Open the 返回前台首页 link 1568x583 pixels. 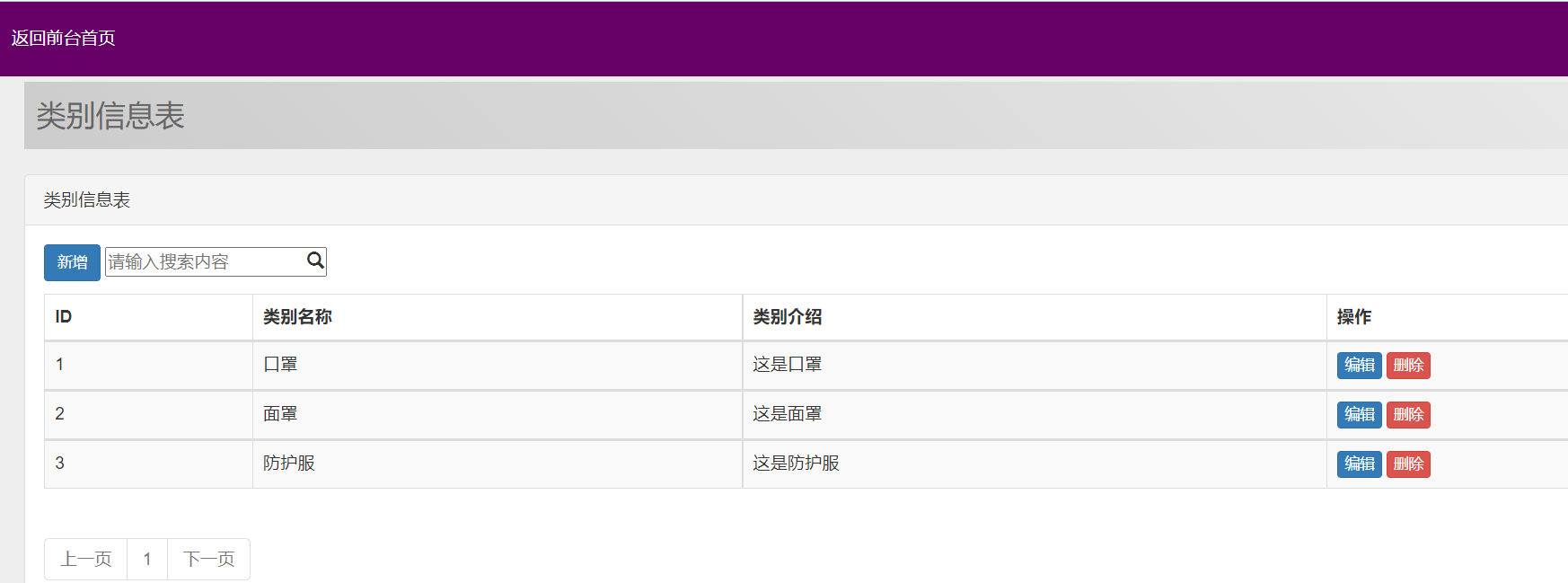click(x=63, y=38)
